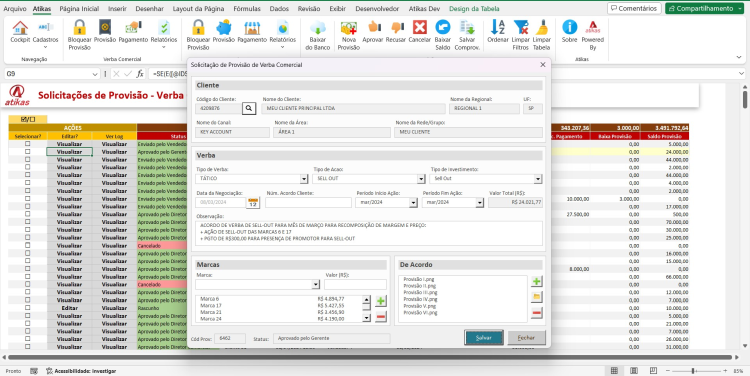Click the zoom in plus button
Image resolution: width=750 pixels, height=376 pixels.
725,371
